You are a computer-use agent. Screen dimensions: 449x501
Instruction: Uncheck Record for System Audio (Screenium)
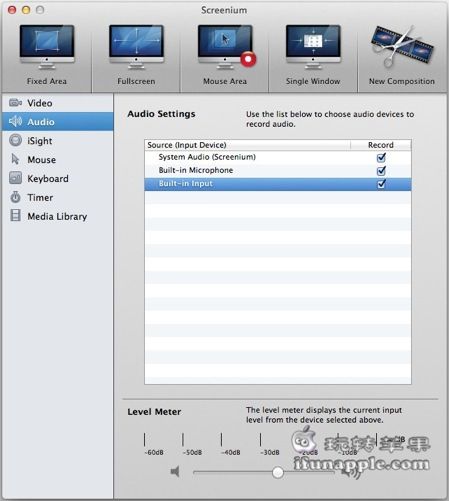381,157
